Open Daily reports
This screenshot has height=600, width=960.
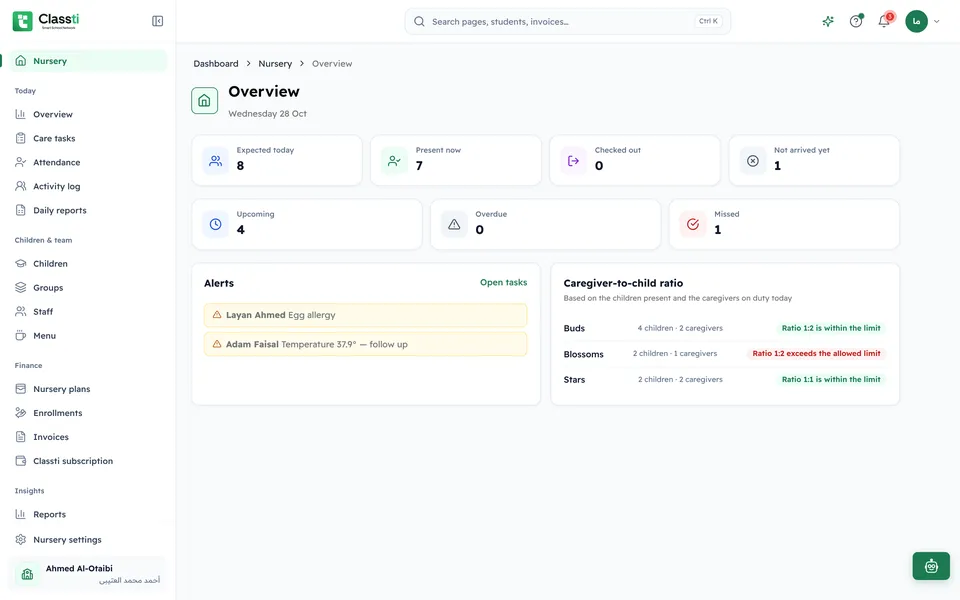(x=88, y=210)
